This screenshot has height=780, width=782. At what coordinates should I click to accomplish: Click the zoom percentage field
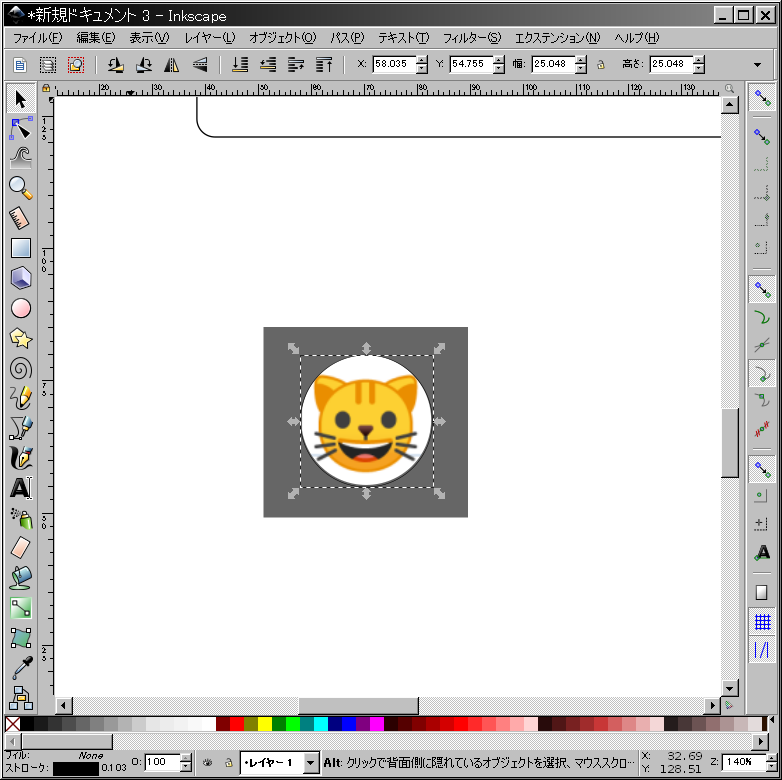coord(743,762)
